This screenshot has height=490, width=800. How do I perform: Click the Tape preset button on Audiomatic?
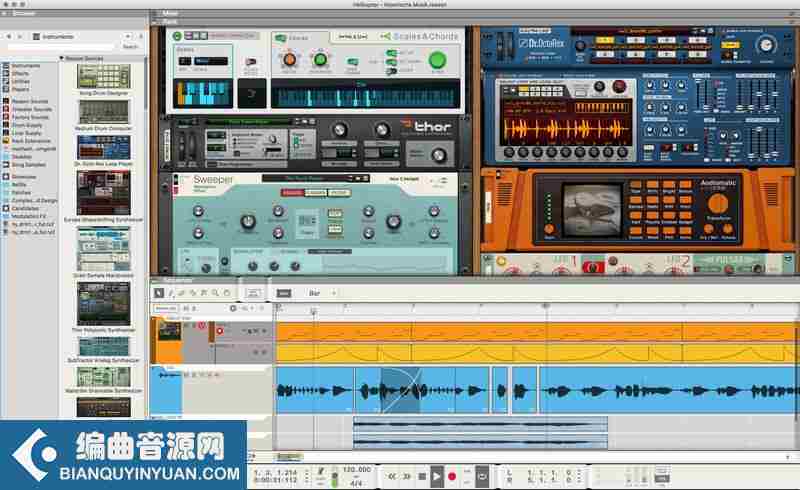636,186
